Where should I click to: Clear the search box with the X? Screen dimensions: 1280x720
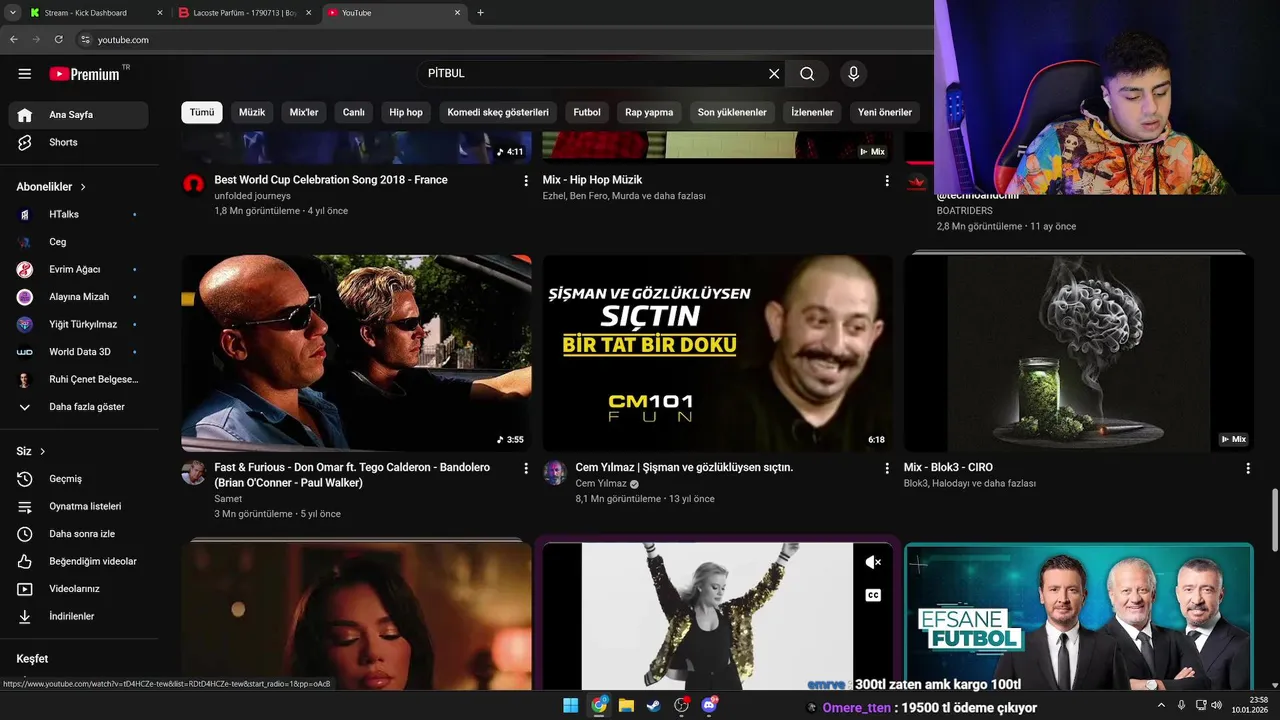pos(774,74)
